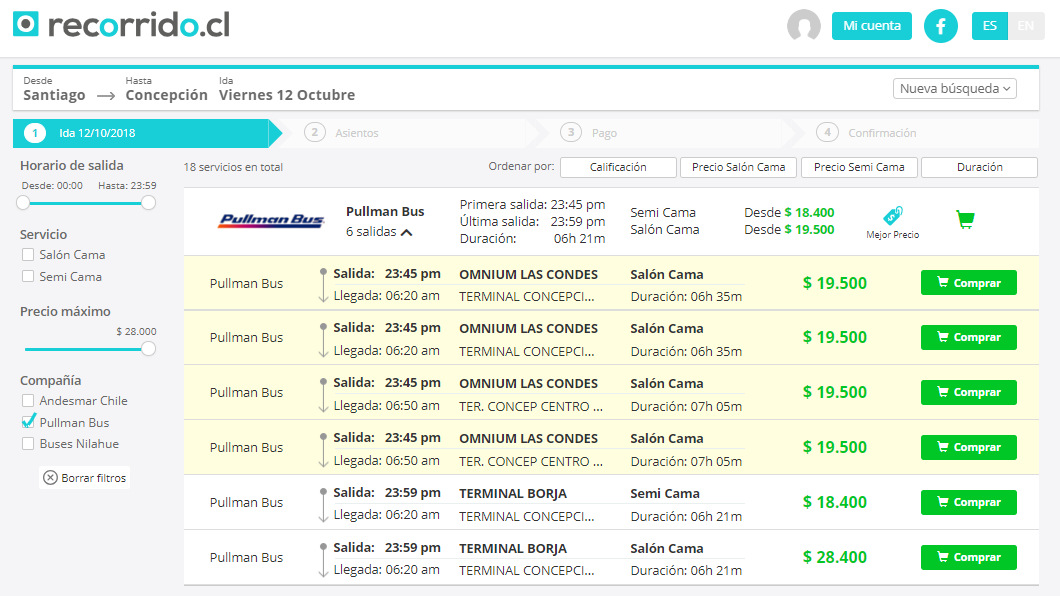Sort results by Calificación

[x=618, y=167]
